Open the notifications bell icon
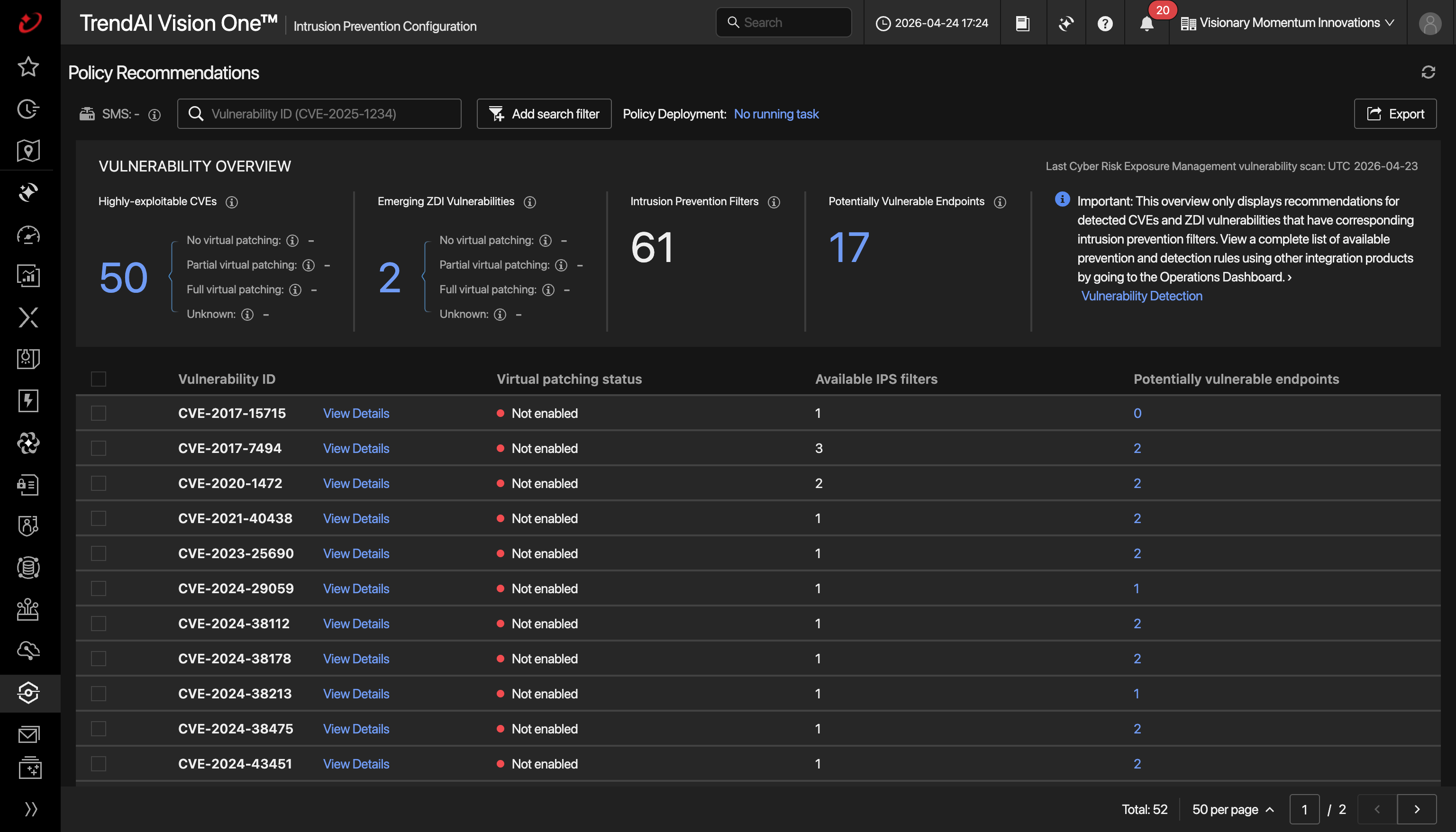 click(x=1147, y=23)
